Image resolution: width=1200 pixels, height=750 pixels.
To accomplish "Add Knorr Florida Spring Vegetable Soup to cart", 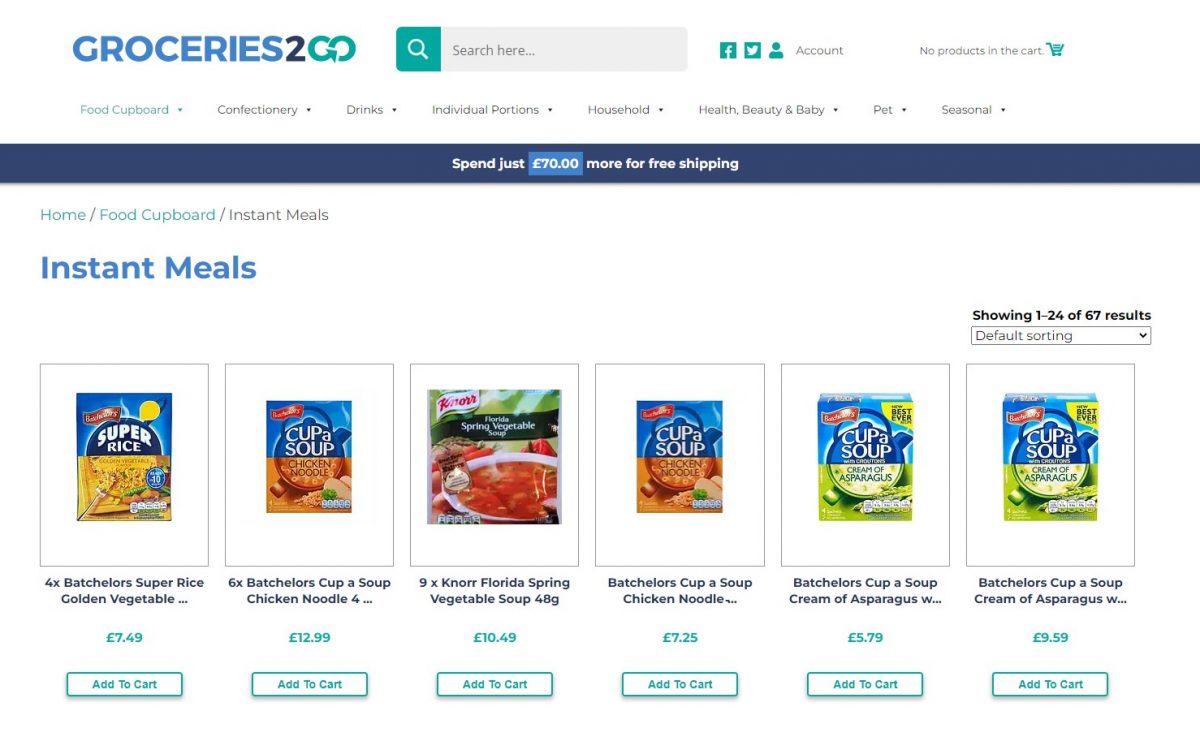I will tap(495, 684).
